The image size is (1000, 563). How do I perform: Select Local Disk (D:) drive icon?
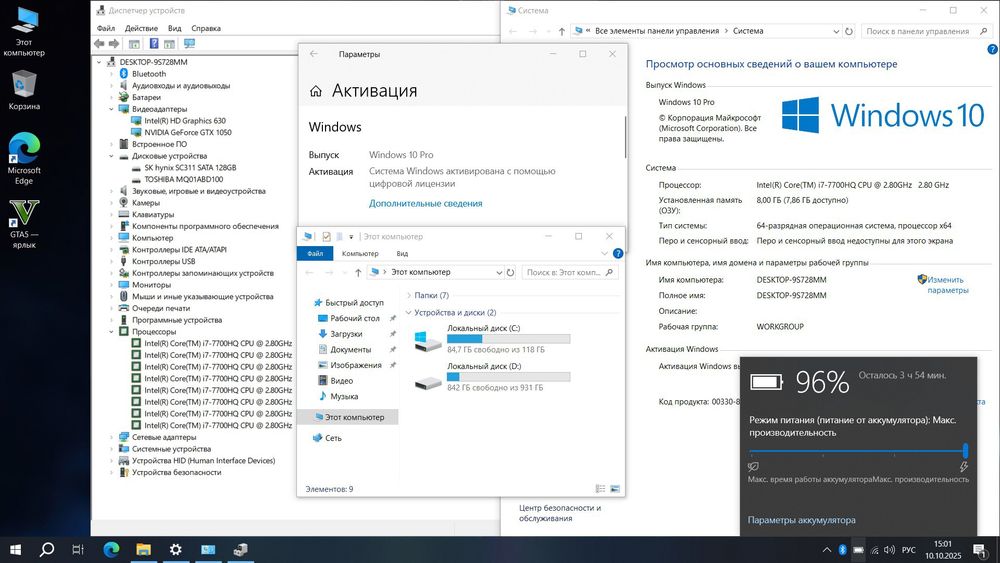[x=427, y=381]
